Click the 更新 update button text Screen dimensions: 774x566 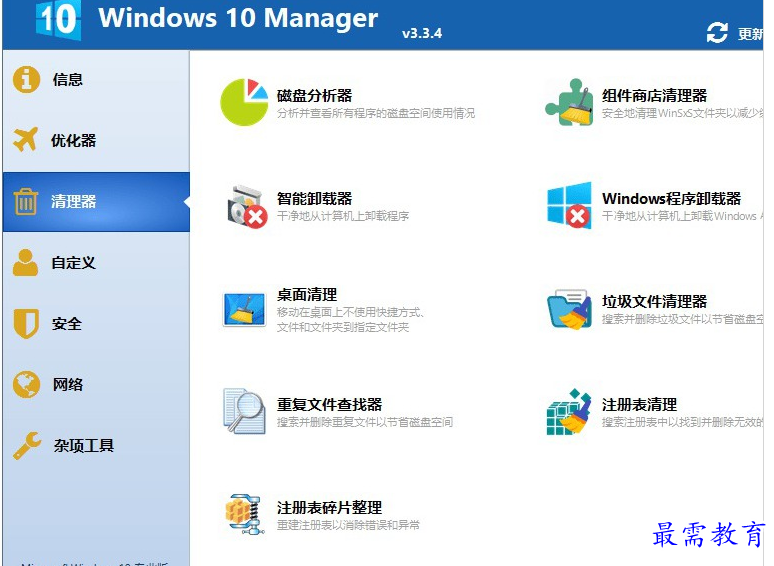coord(750,34)
